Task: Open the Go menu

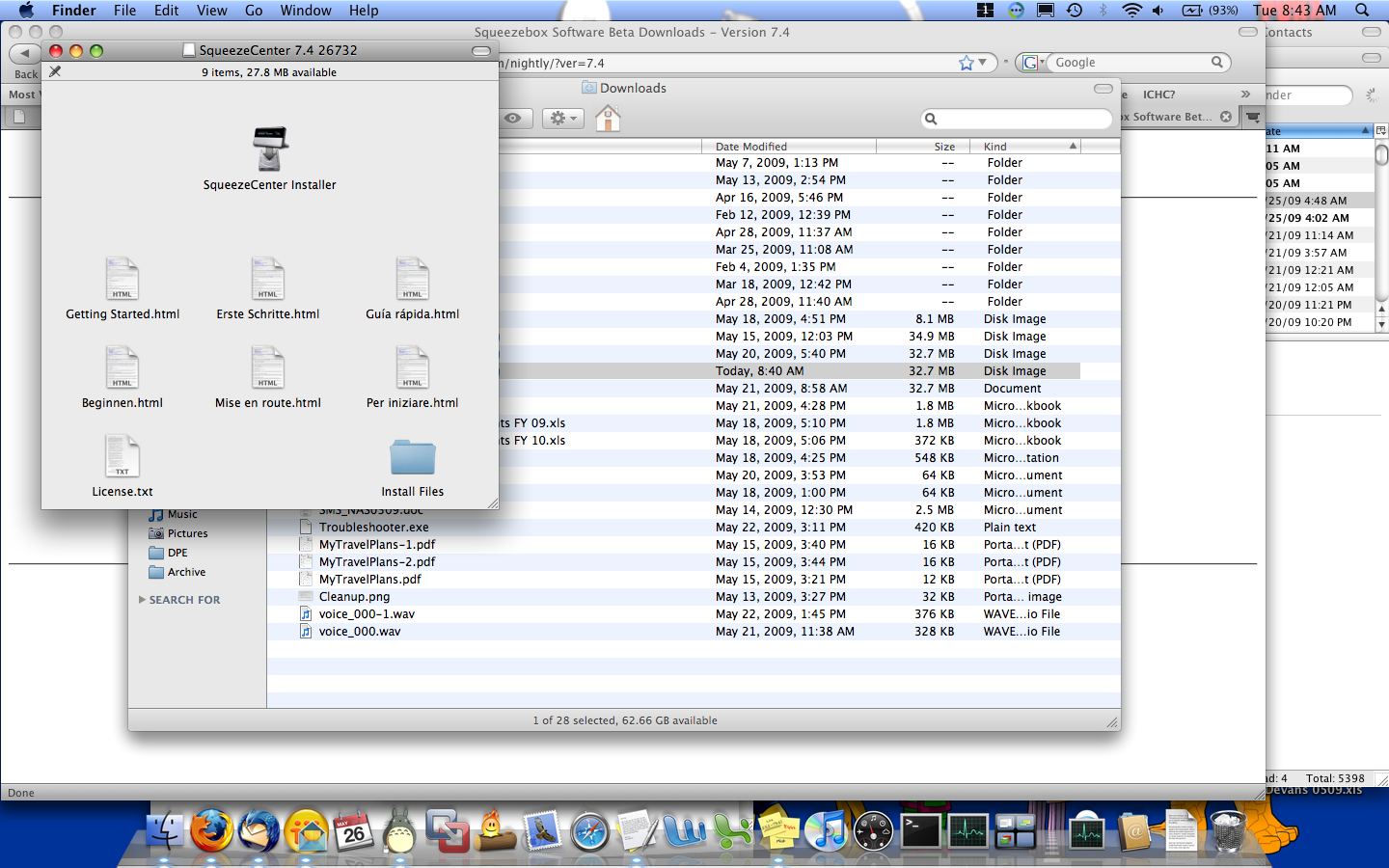Action: click(254, 11)
